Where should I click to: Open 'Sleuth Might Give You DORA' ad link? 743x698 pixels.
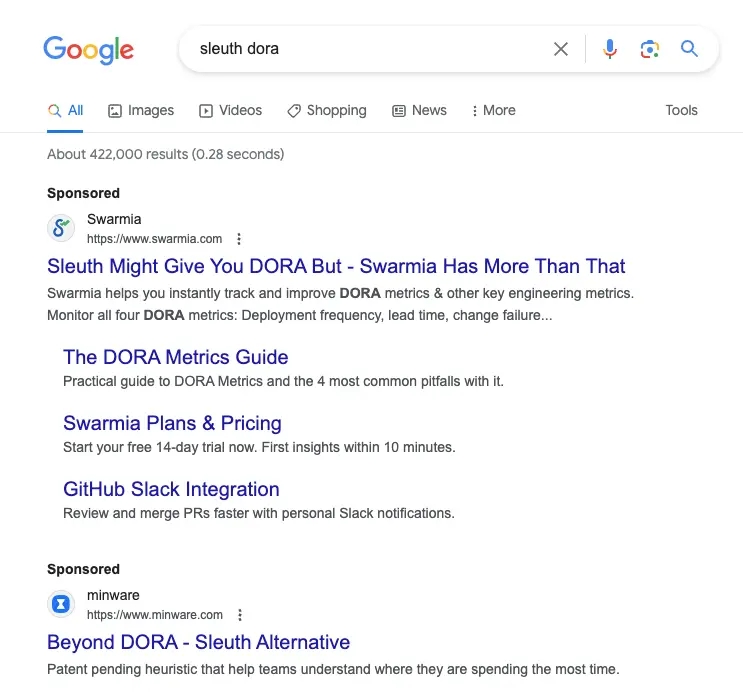pyautogui.click(x=336, y=267)
